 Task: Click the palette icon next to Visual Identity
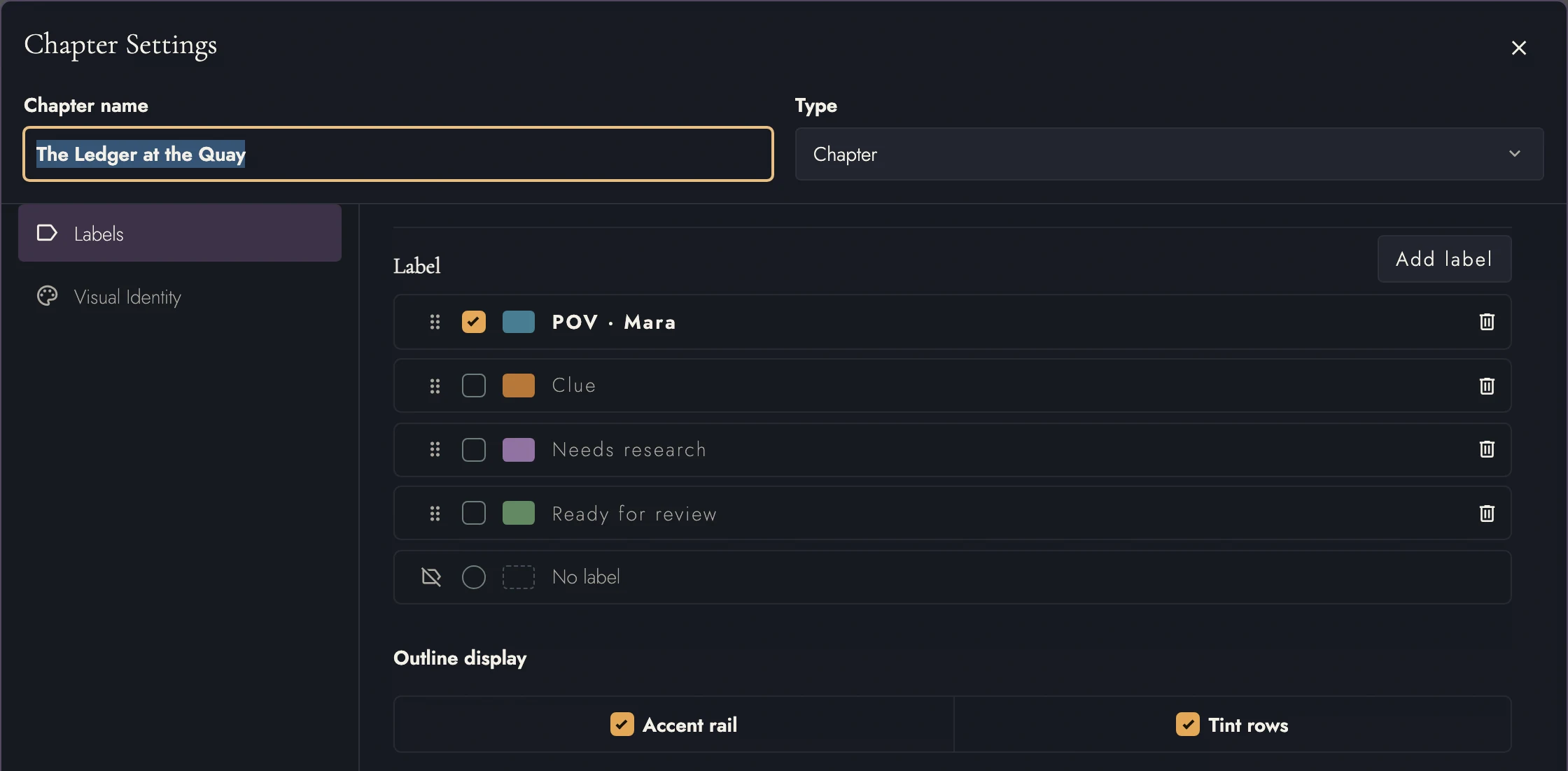click(47, 297)
